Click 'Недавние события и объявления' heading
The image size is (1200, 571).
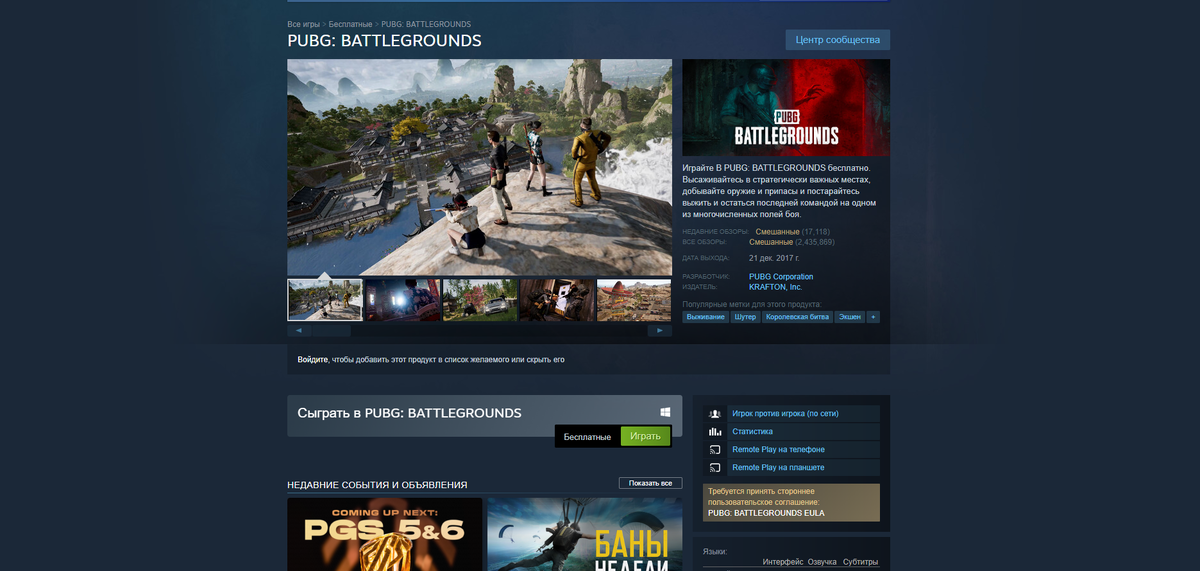point(377,485)
